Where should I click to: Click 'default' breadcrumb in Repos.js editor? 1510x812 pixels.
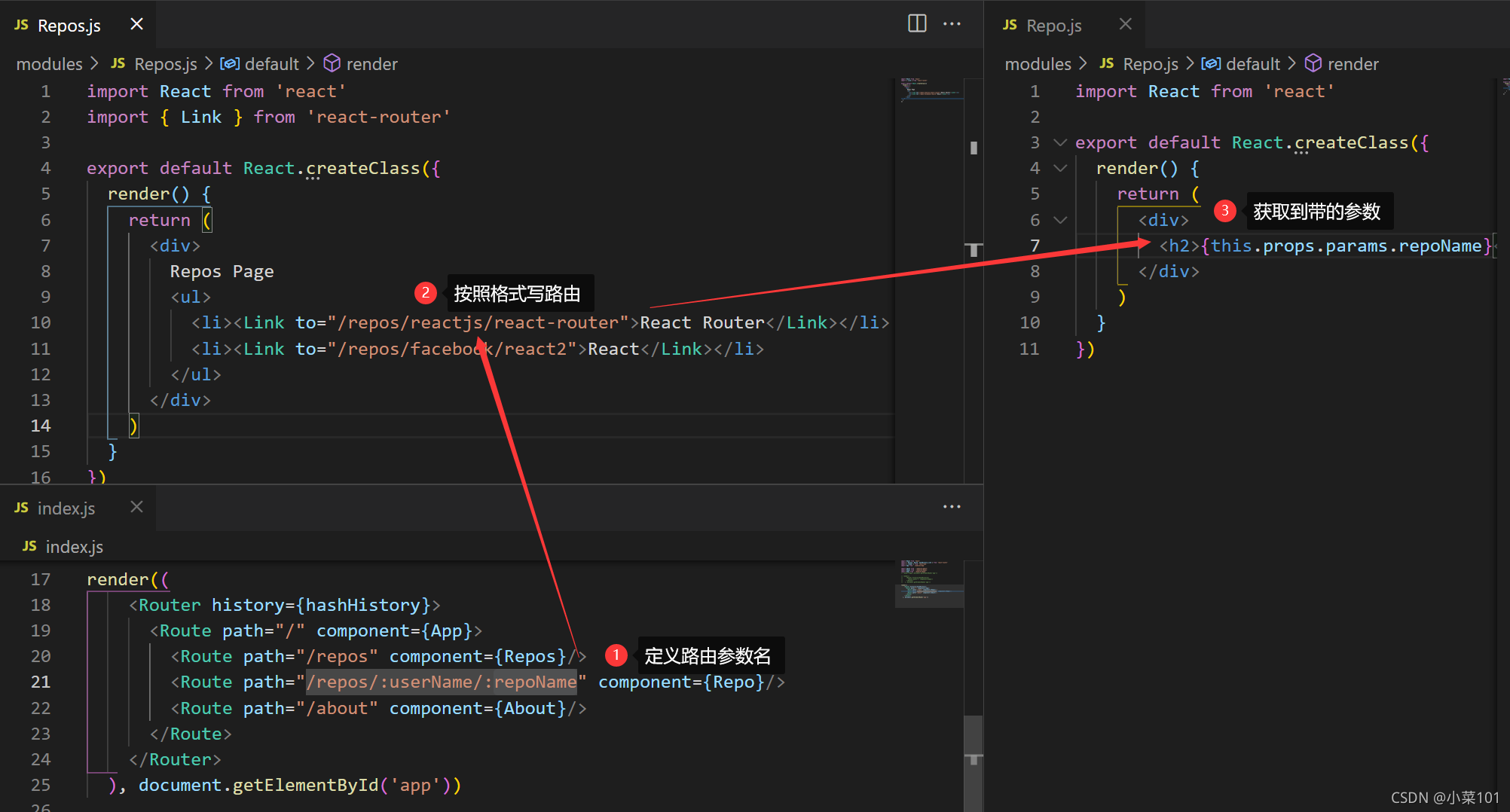click(272, 64)
